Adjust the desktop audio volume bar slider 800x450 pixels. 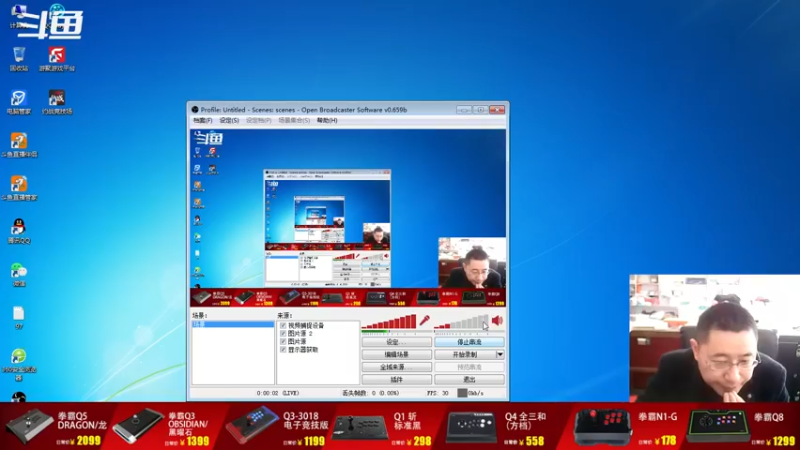pyautogui.click(x=461, y=322)
